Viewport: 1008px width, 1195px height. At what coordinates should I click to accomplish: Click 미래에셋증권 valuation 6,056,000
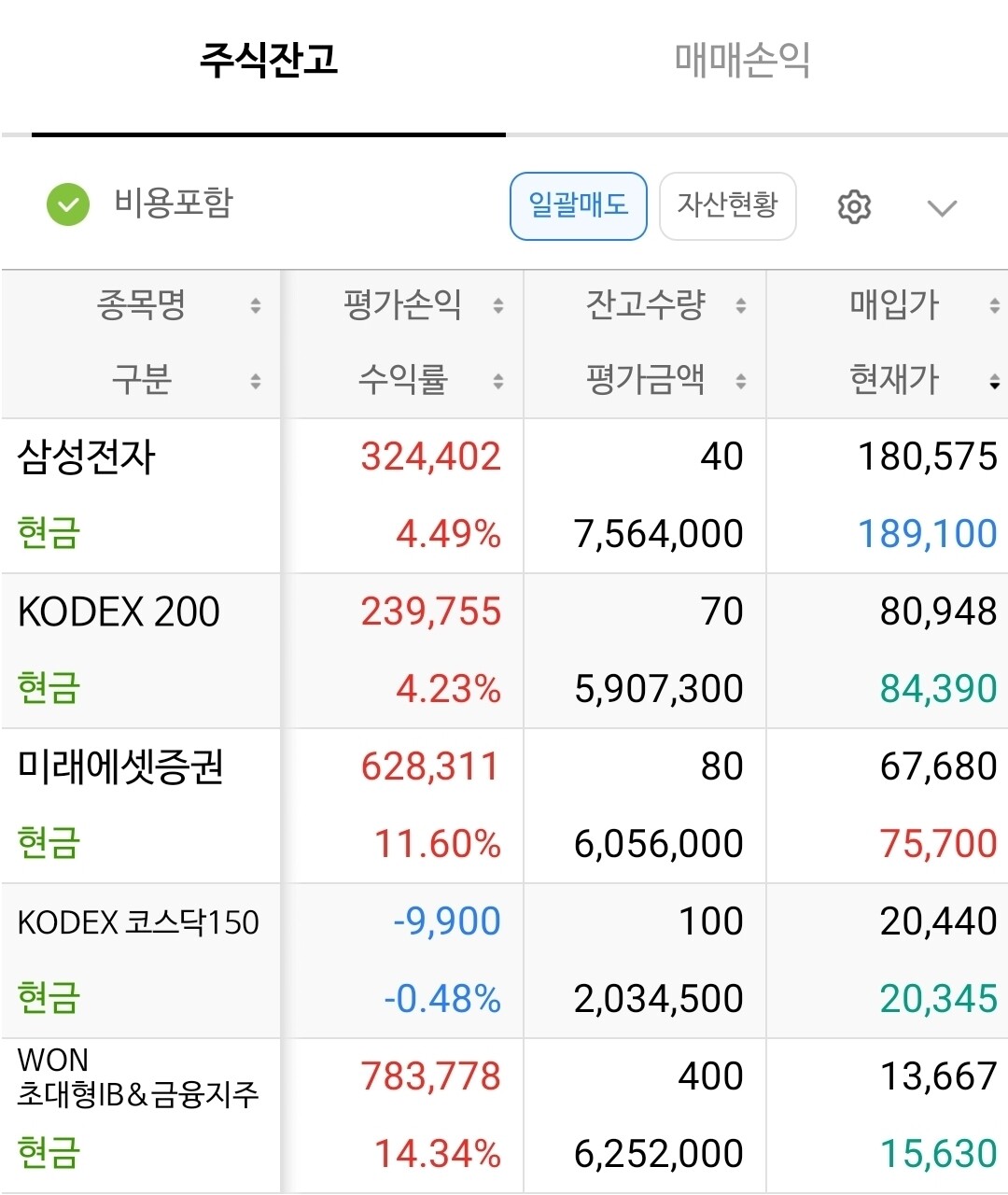(x=659, y=844)
